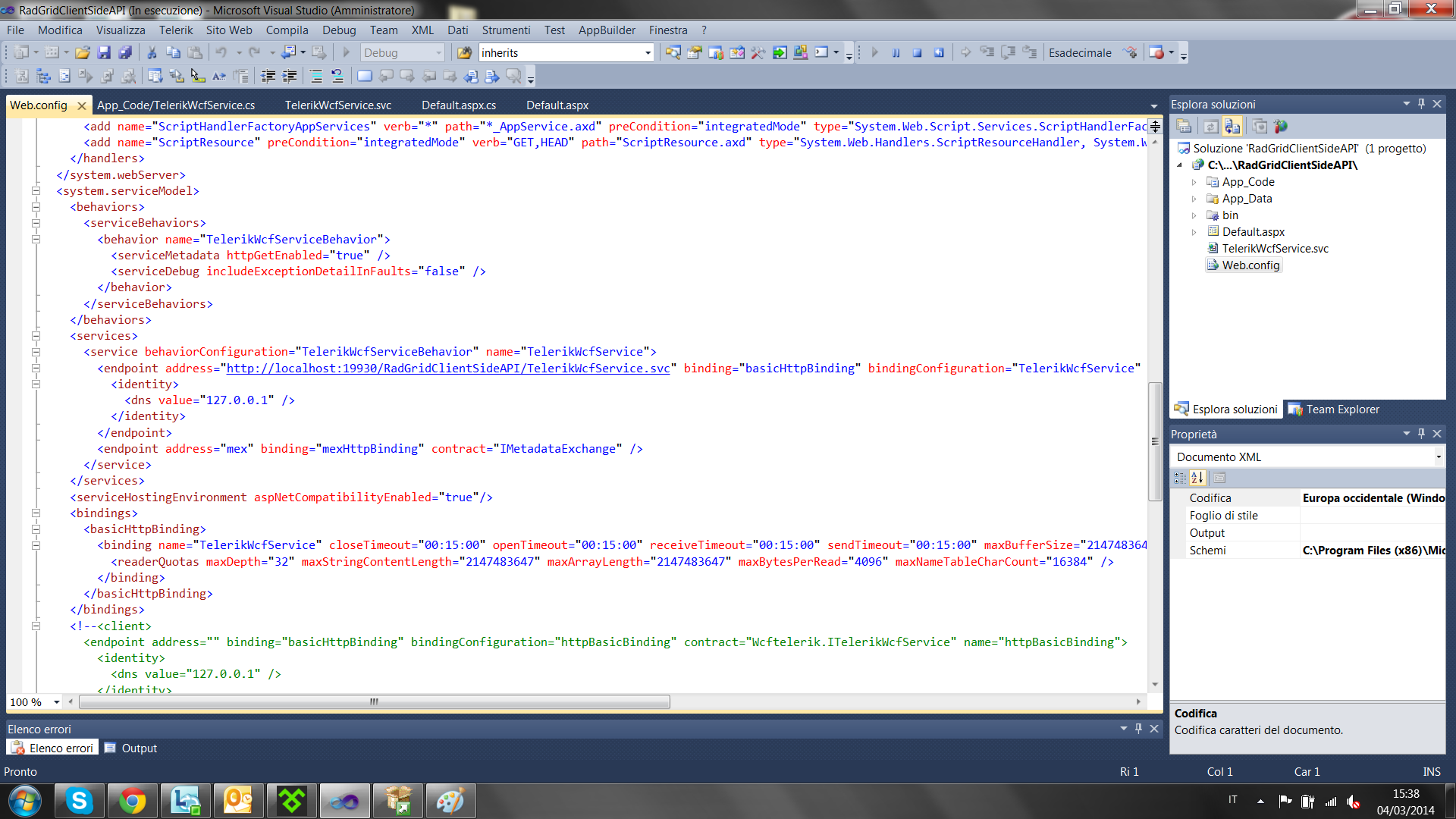Click the Decrease Indent icon
This screenshot has width=1456, height=819.
pyautogui.click(x=268, y=76)
